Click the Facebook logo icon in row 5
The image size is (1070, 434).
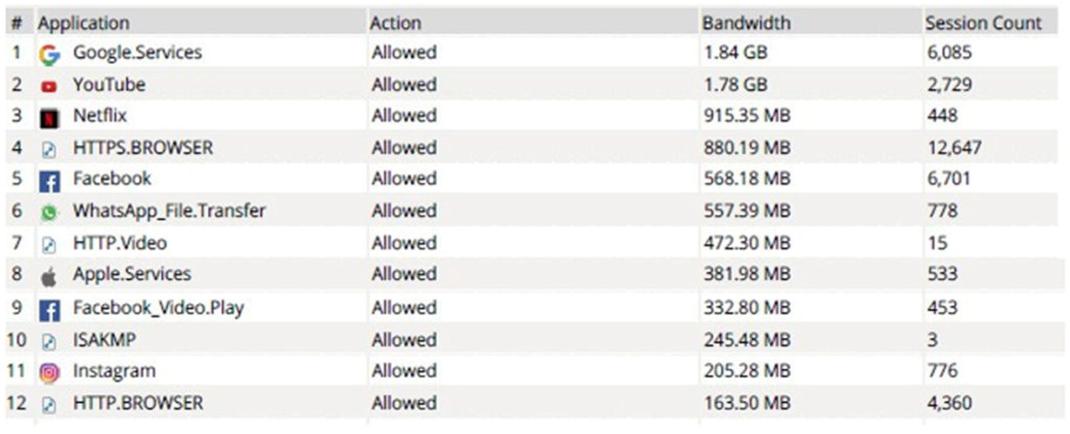[x=49, y=180]
